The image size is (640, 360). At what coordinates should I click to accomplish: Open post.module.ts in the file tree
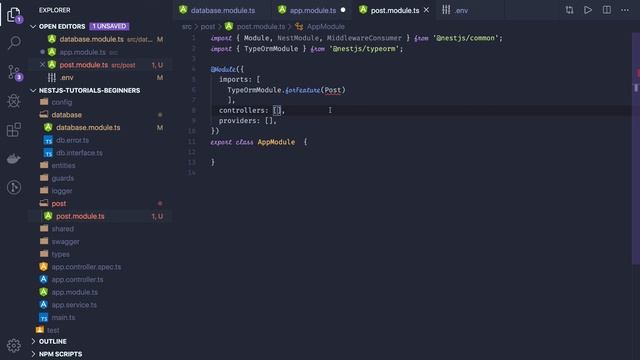click(80, 216)
